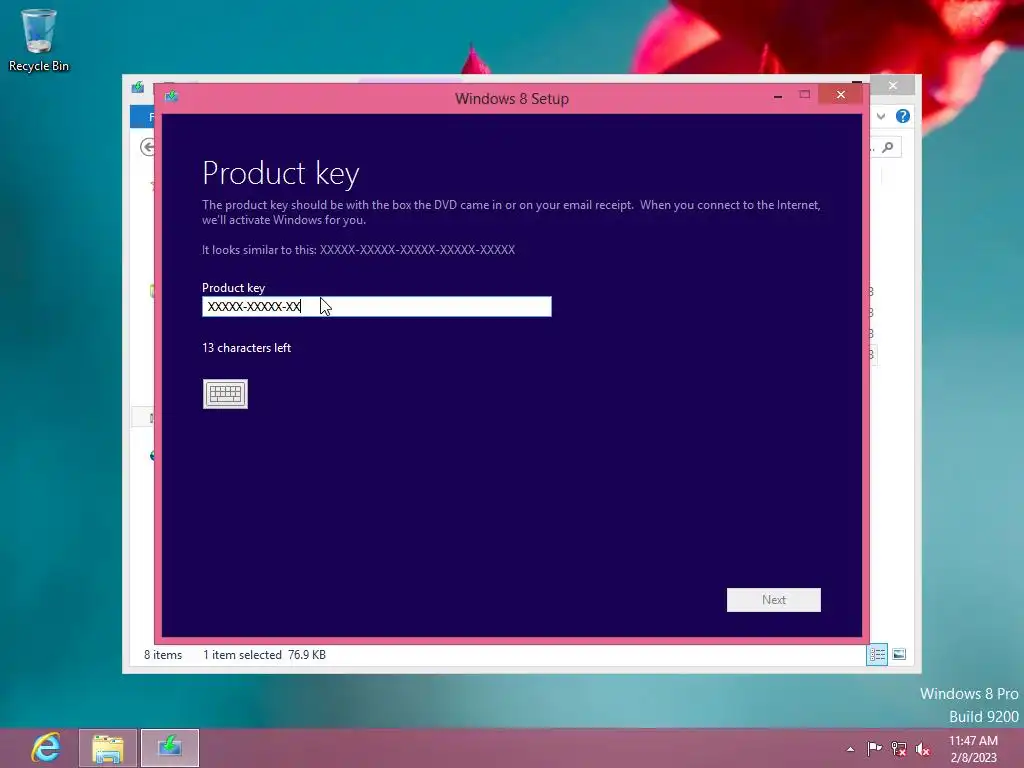Open network status tray icon
Viewport: 1024px width, 768px height.
coord(899,748)
